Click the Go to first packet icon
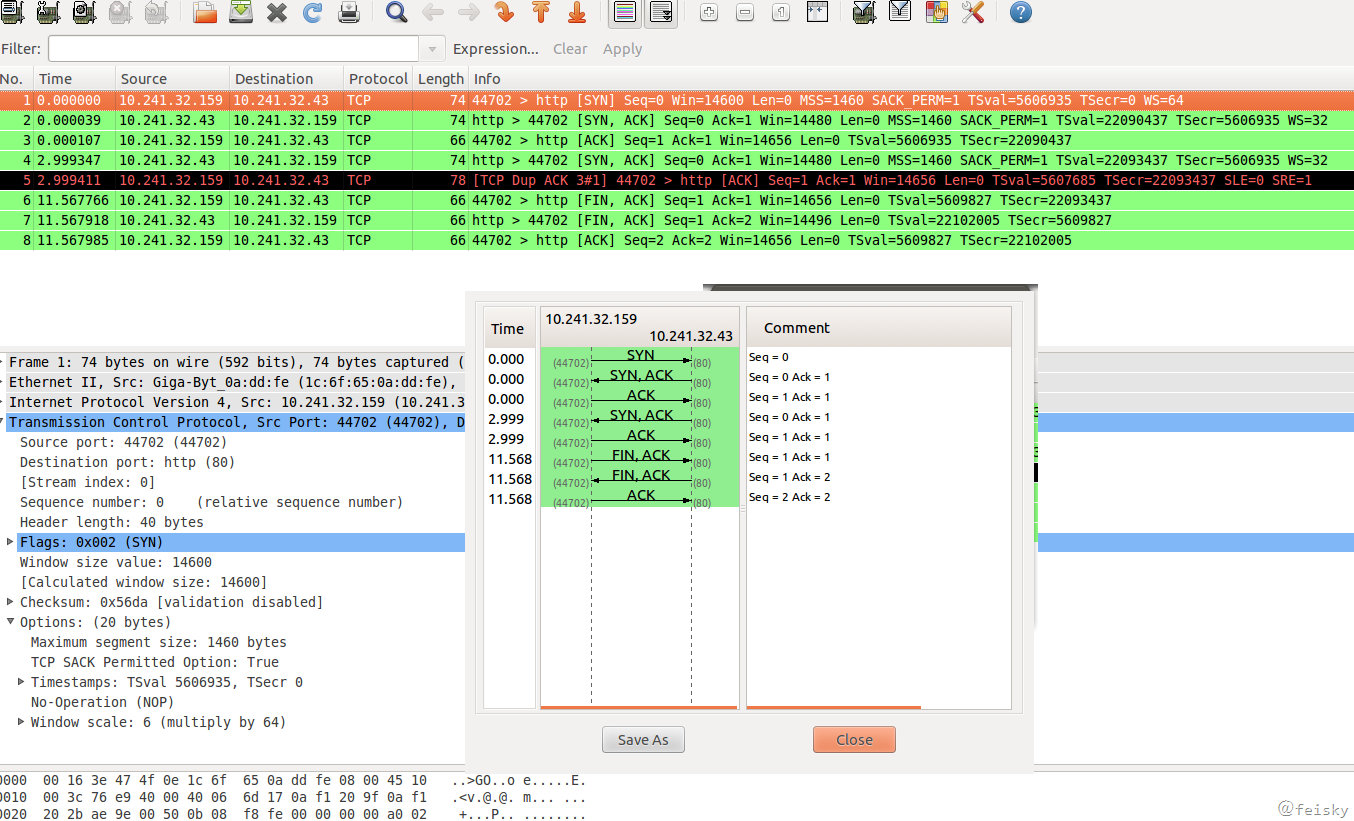Viewport: 1354px width, 821px height. pos(540,13)
